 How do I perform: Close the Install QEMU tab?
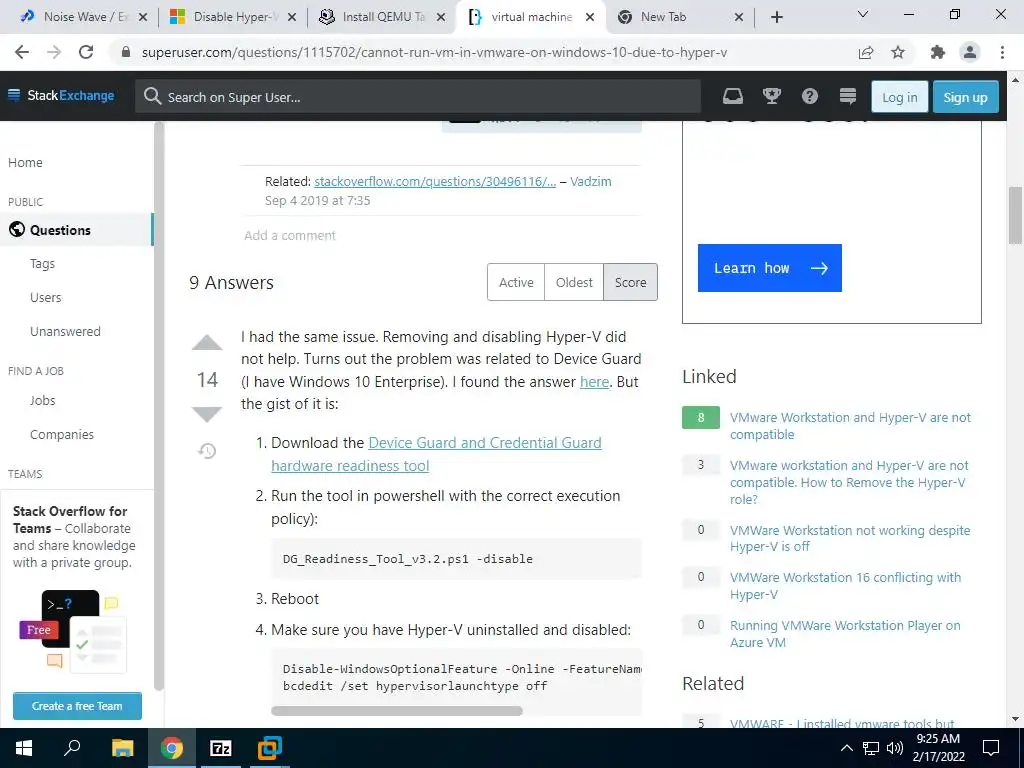[x=441, y=17]
